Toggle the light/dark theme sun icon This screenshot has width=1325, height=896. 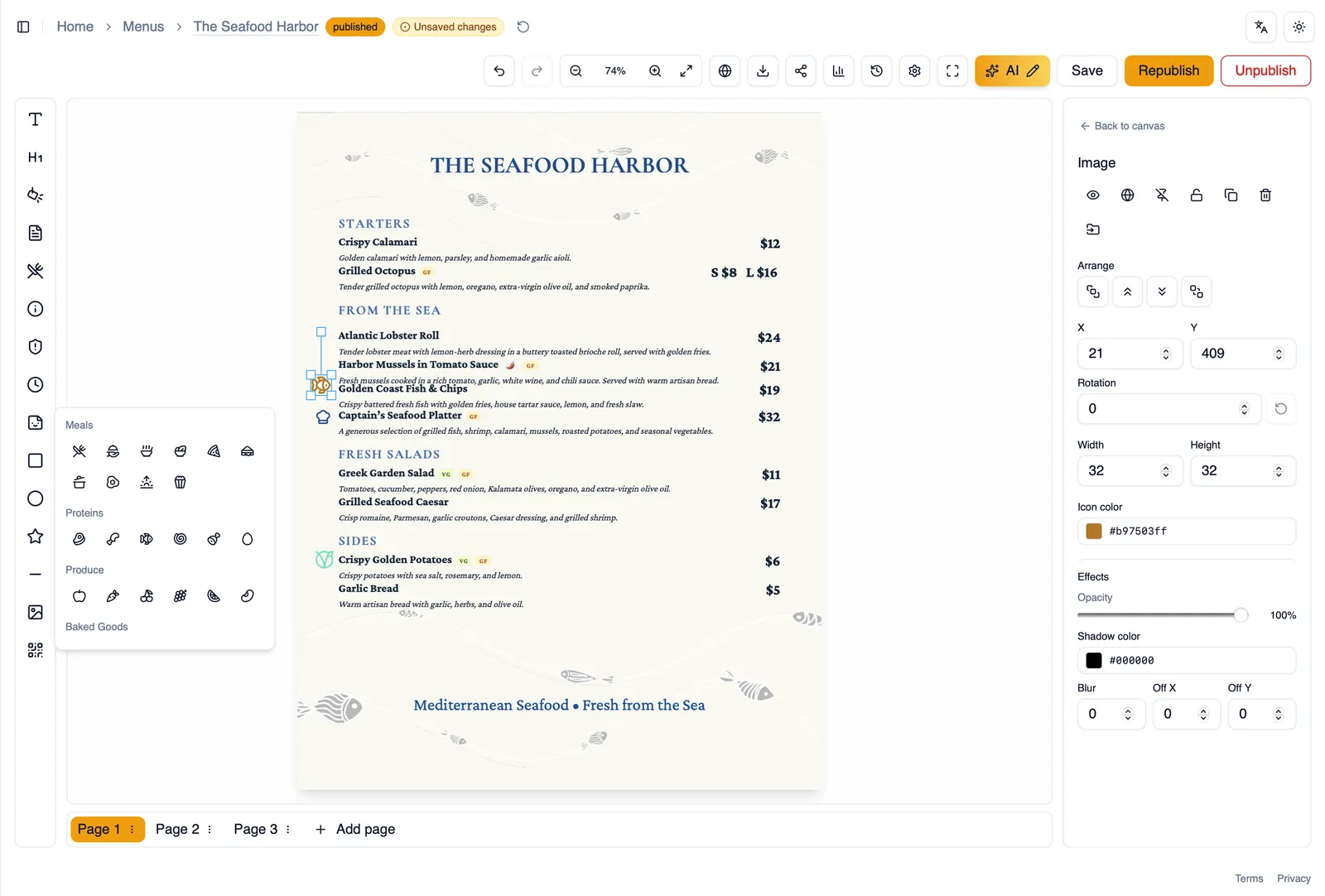[x=1298, y=27]
